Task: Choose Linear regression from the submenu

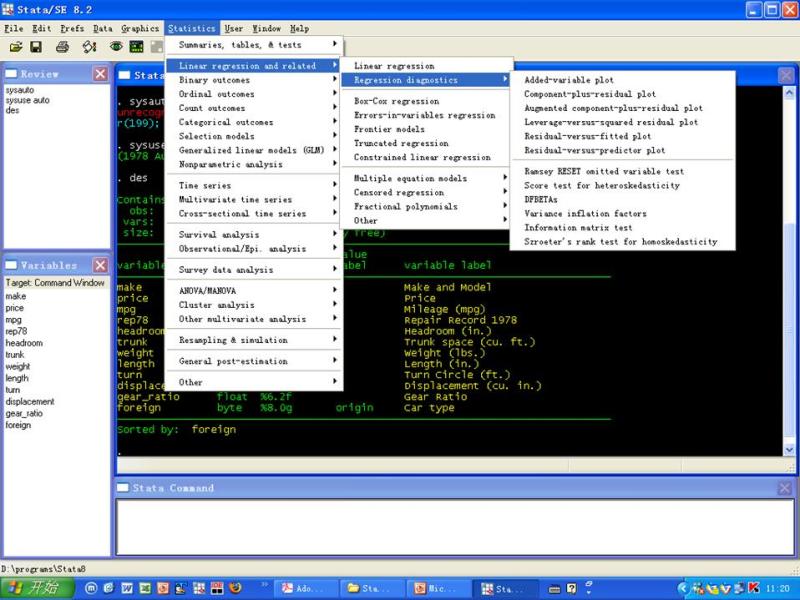Action: (x=427, y=66)
